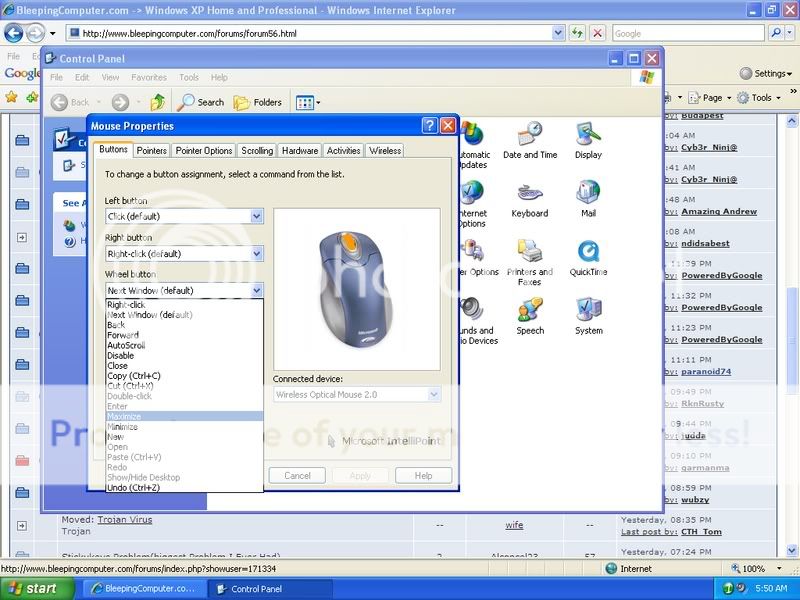Click the Favorites star icon in Internet Explorer
Viewport: 800px width, 600px height.
point(11,96)
